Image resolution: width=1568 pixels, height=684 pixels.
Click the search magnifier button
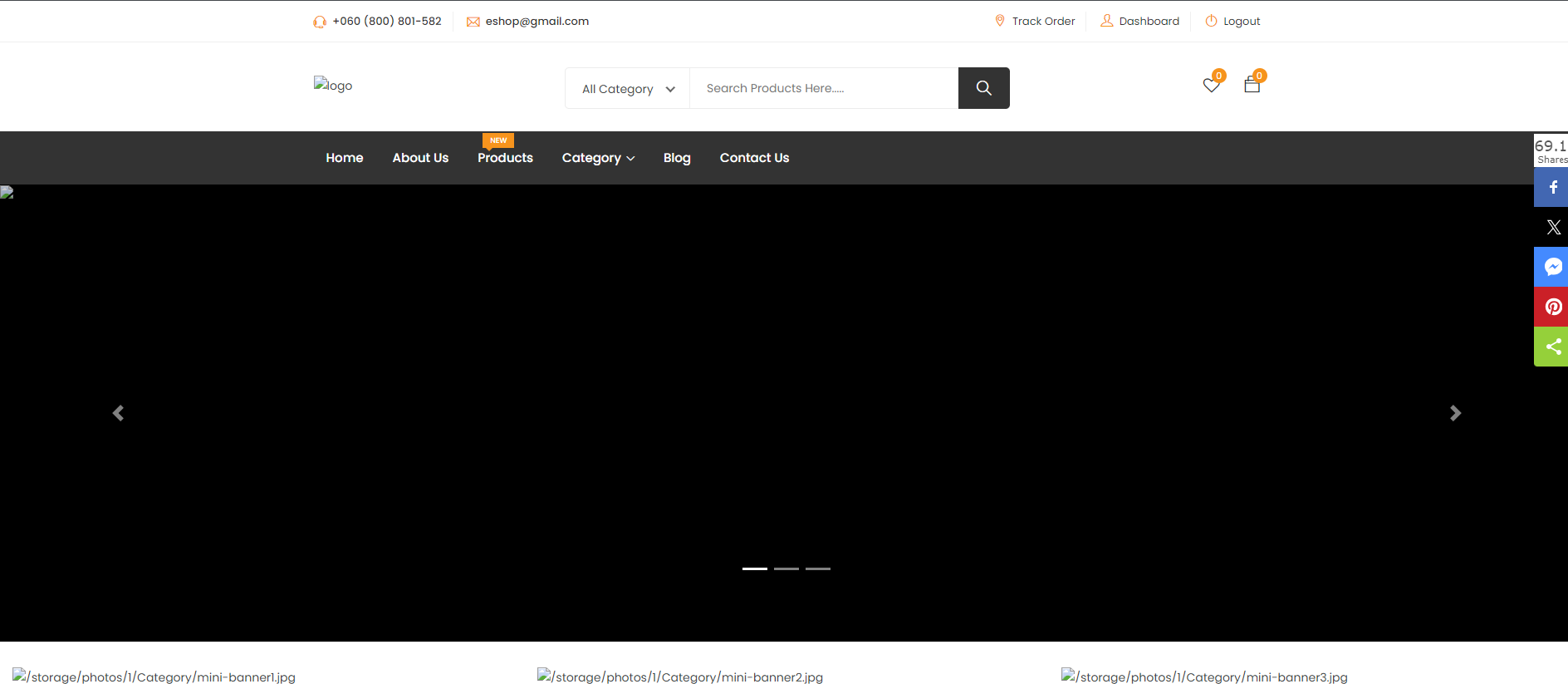point(983,88)
